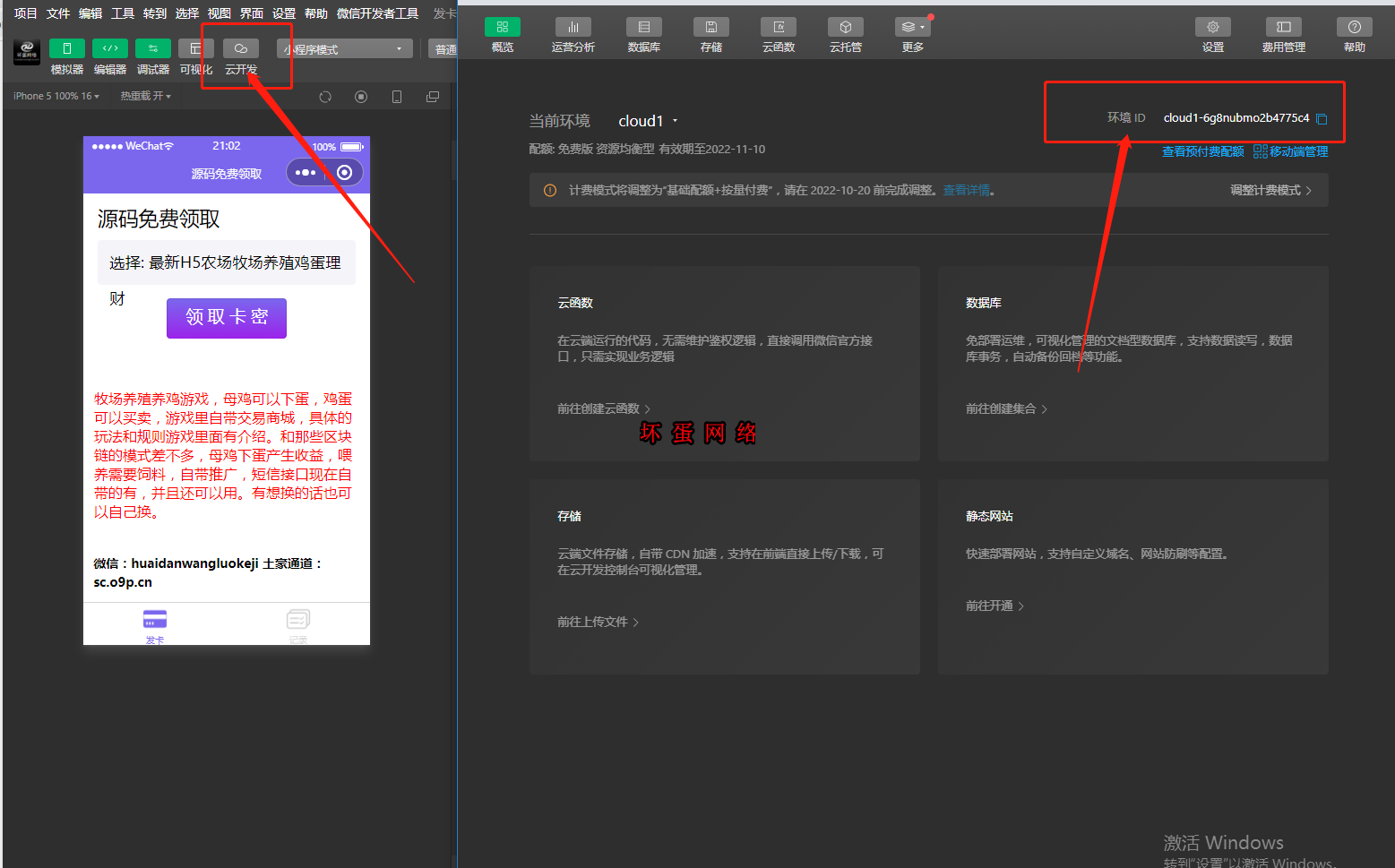
Task: Toggle the 模拟器 simulator panel button
Action: point(67,48)
